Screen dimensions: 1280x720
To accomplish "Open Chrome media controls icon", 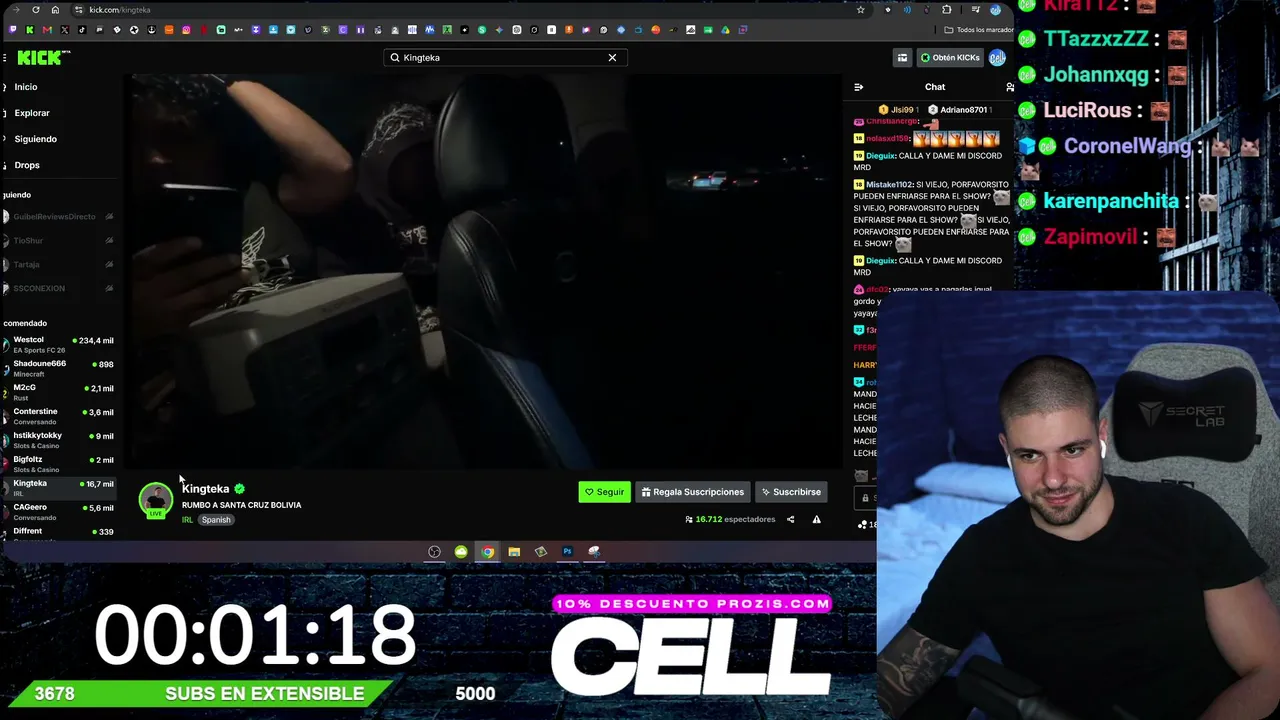I will pyautogui.click(x=975, y=10).
